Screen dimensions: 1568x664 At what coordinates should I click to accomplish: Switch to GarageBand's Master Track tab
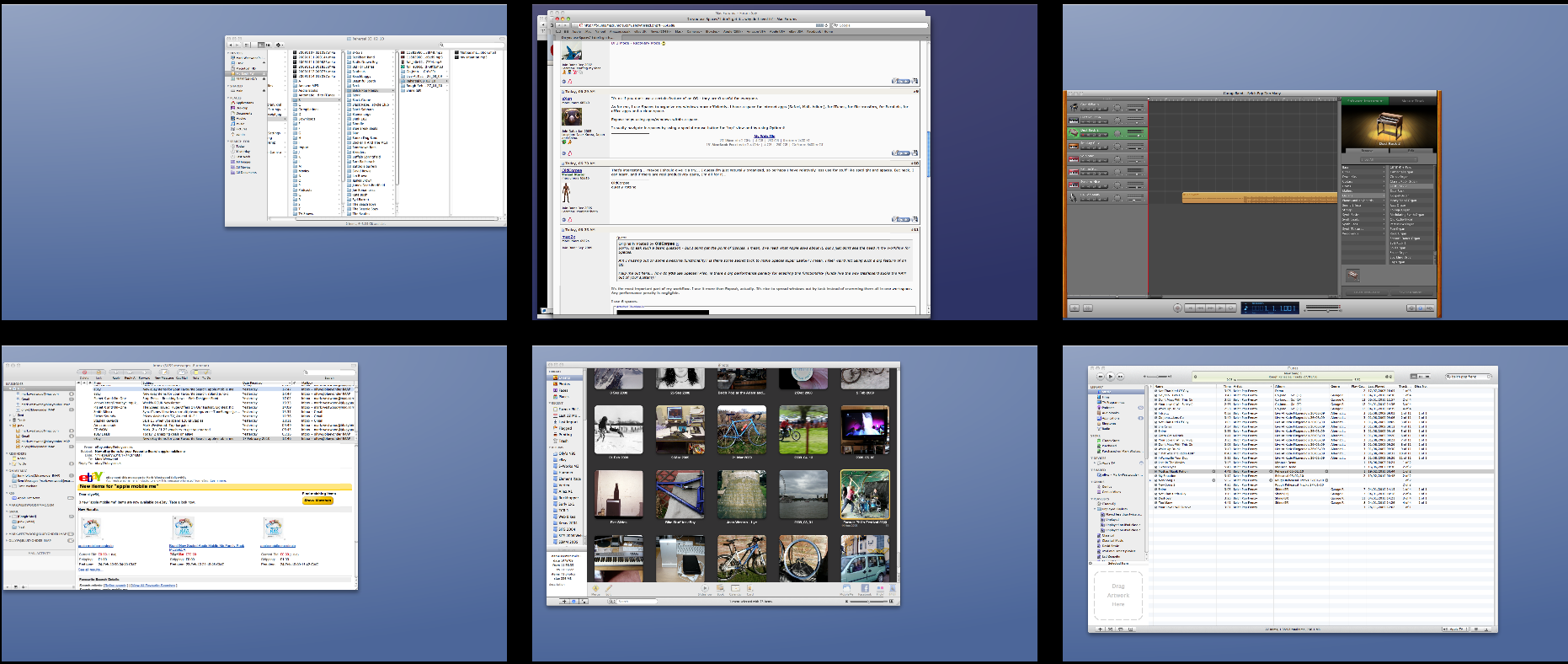[x=1413, y=101]
